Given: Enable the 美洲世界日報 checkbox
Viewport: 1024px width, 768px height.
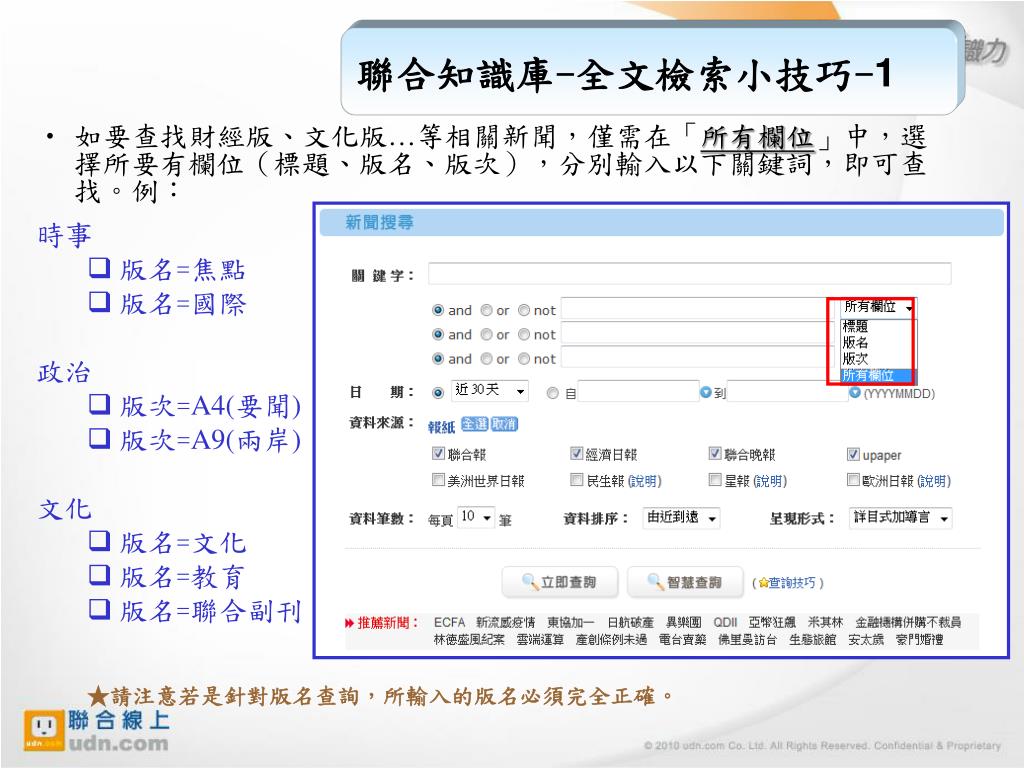Looking at the screenshot, I should pyautogui.click(x=438, y=480).
